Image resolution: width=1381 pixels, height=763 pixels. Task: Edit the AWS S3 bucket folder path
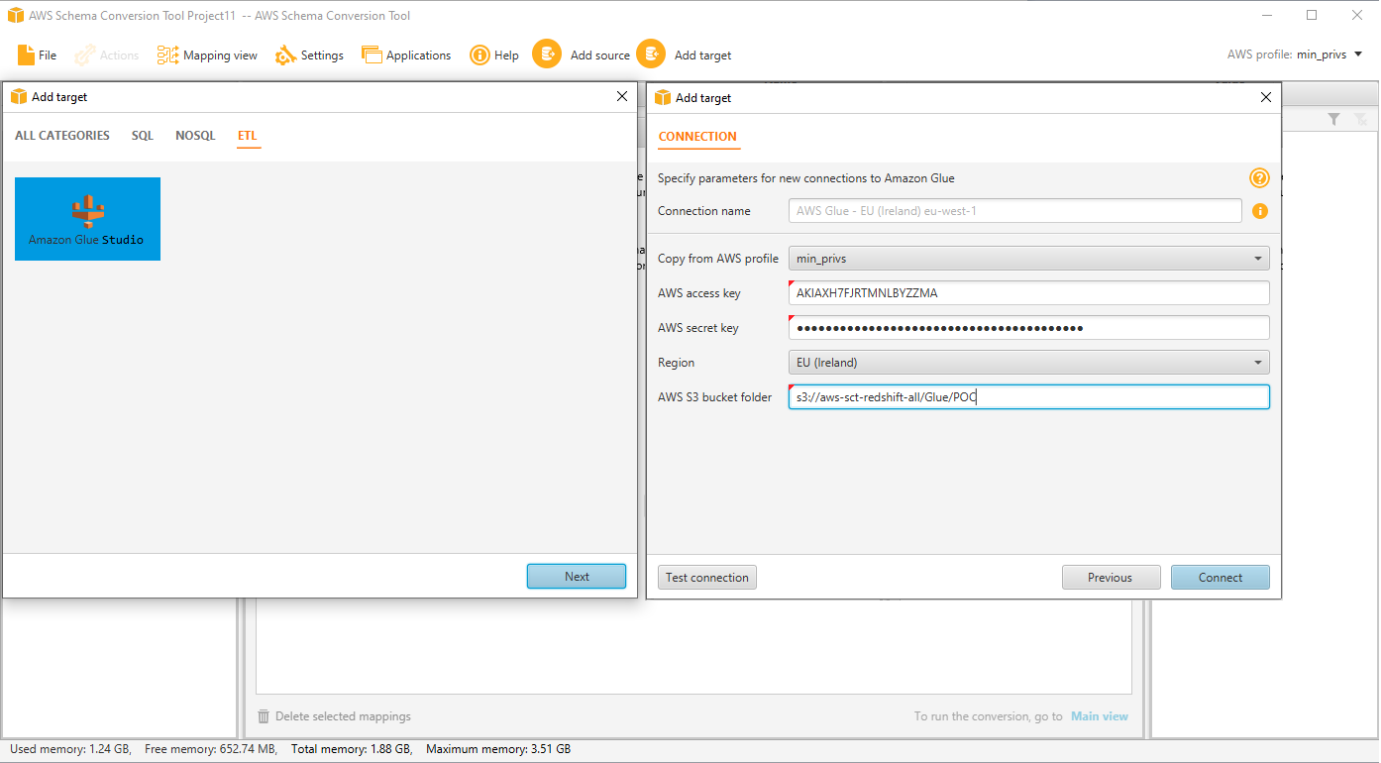(x=1028, y=396)
